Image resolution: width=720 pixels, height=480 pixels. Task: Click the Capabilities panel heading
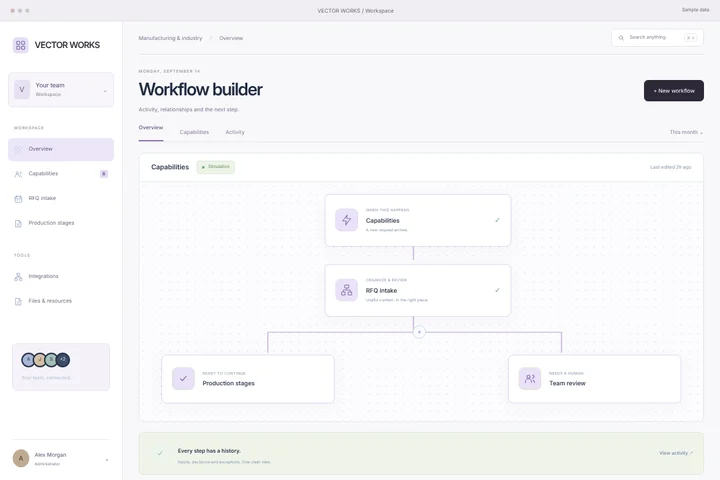tap(170, 167)
